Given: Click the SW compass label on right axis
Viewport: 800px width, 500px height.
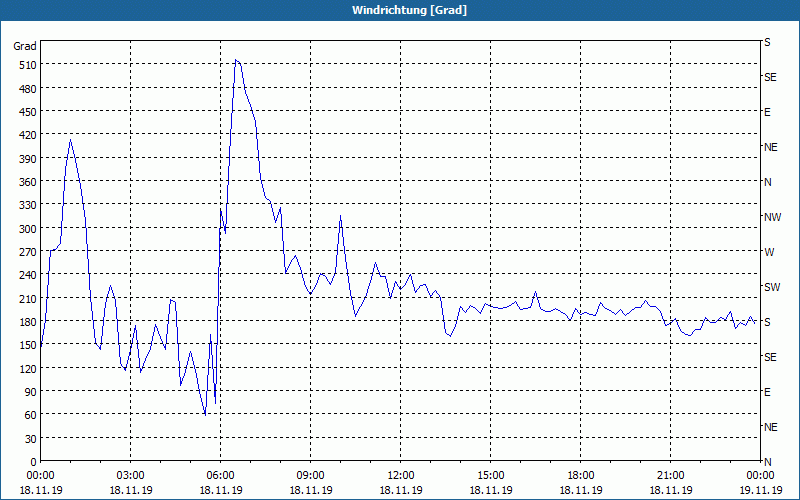Looking at the screenshot, I should tap(771, 287).
